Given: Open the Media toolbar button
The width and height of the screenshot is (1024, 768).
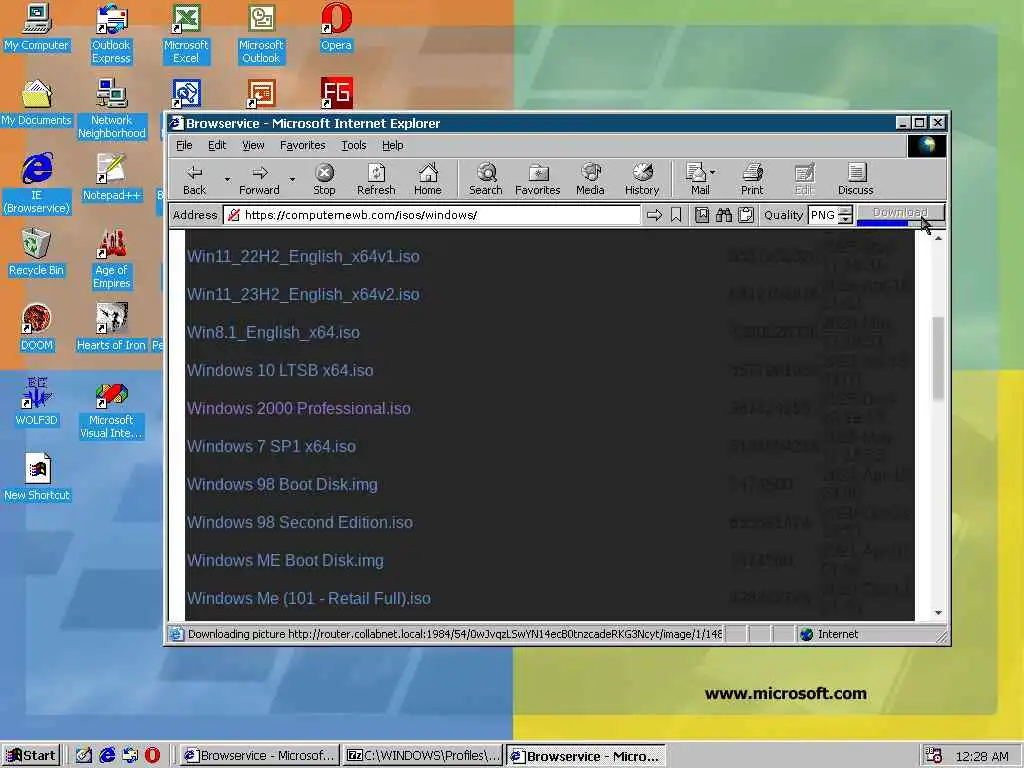Looking at the screenshot, I should coord(590,180).
